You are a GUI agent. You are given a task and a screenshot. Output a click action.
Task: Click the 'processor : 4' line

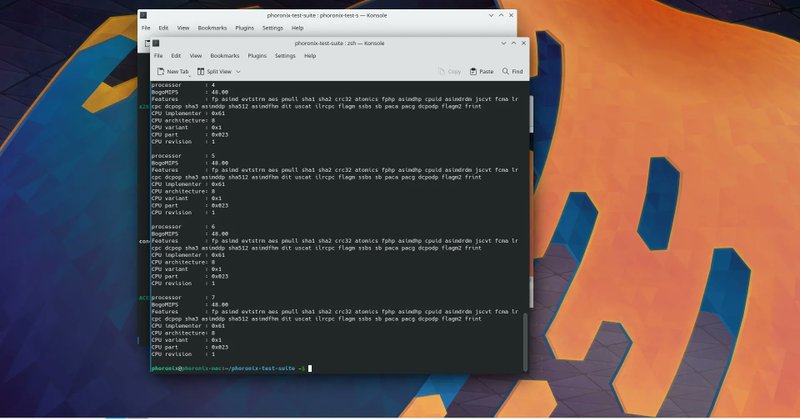coord(183,85)
